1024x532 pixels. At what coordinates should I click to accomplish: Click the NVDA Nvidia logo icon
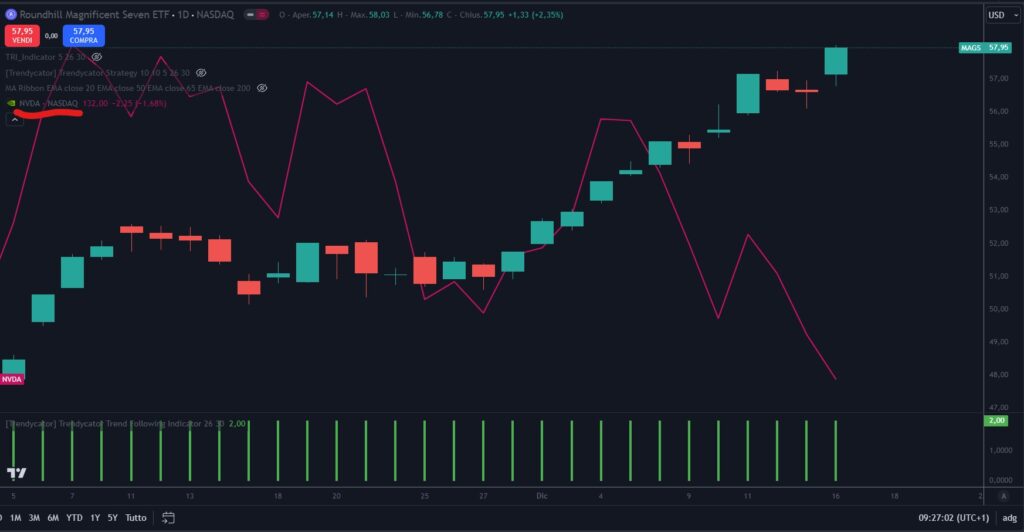(x=11, y=103)
